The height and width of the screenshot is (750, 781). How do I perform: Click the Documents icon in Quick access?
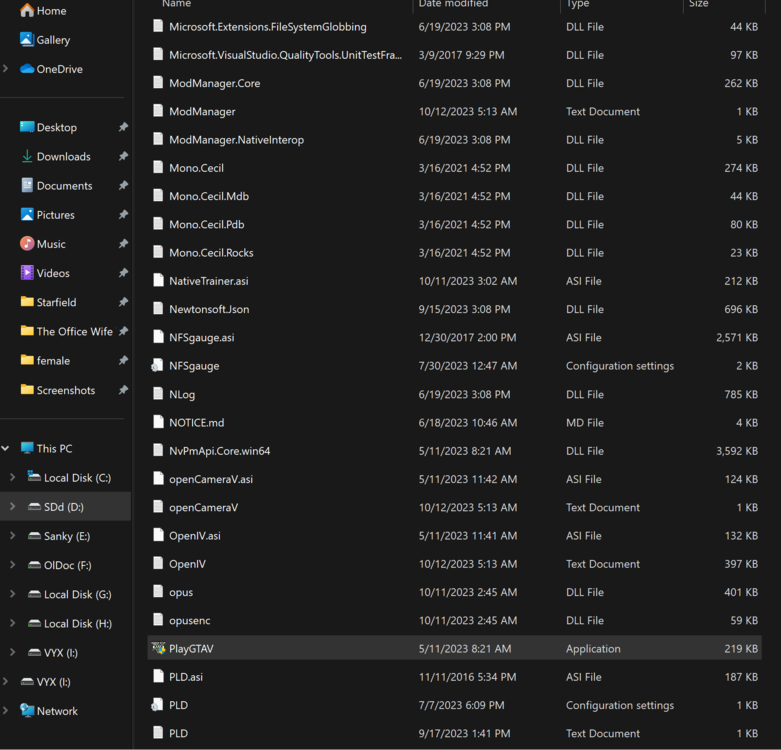[x=27, y=185]
